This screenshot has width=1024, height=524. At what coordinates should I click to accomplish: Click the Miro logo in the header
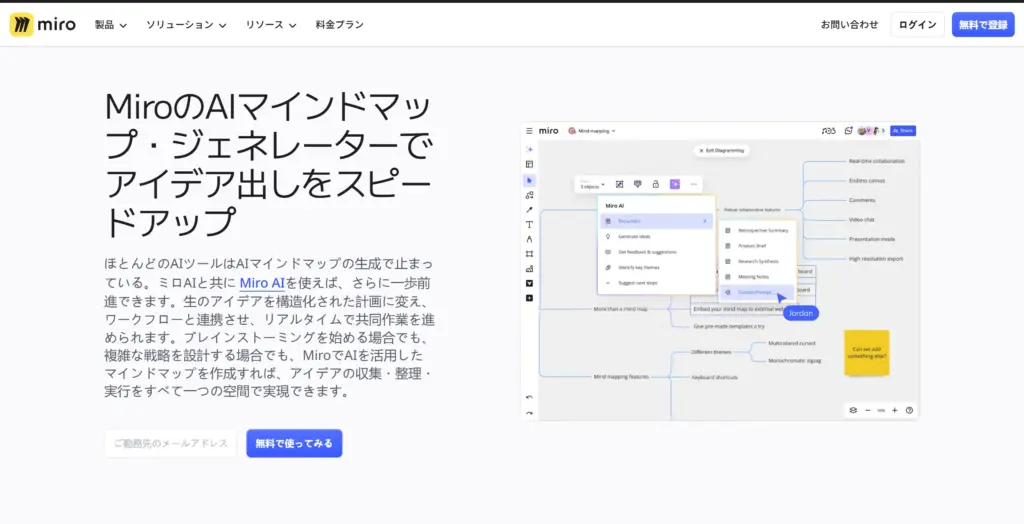click(x=42, y=24)
